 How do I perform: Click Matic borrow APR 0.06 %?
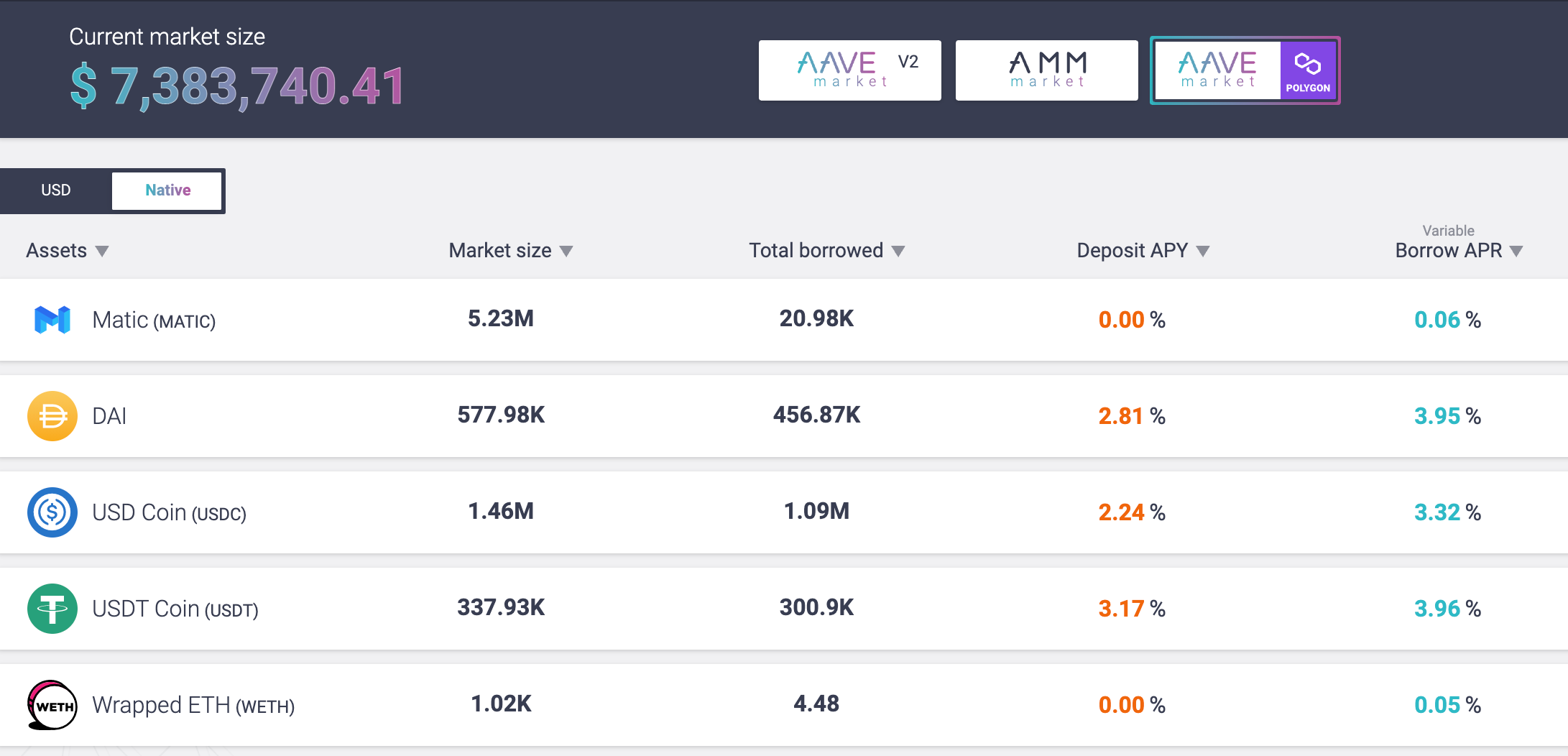click(x=1448, y=320)
